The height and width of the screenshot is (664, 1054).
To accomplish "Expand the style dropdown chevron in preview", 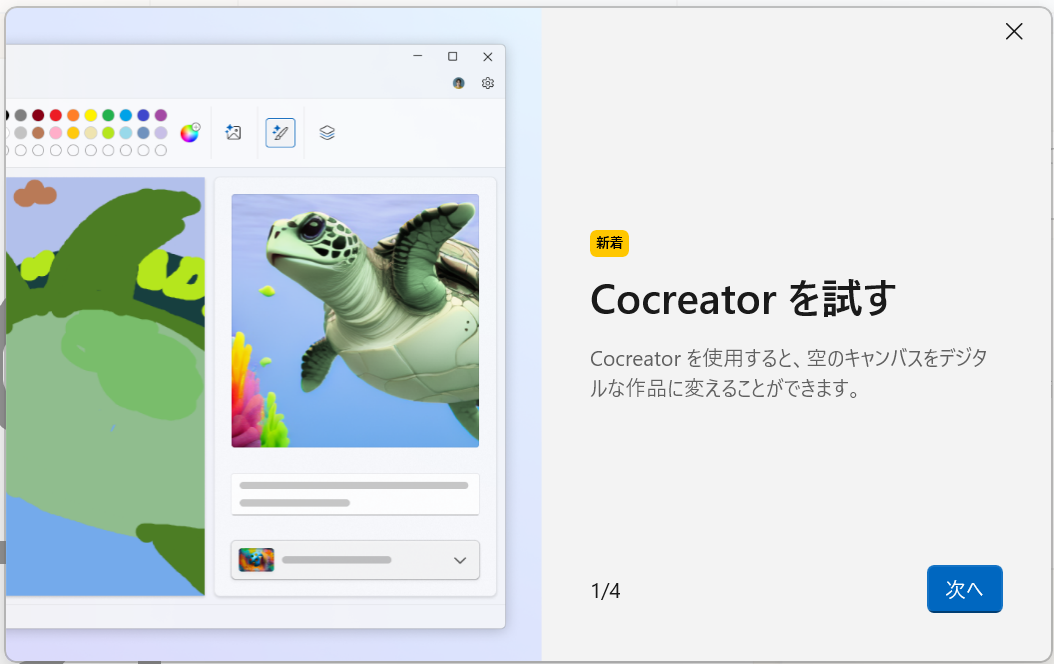I will 460,560.
